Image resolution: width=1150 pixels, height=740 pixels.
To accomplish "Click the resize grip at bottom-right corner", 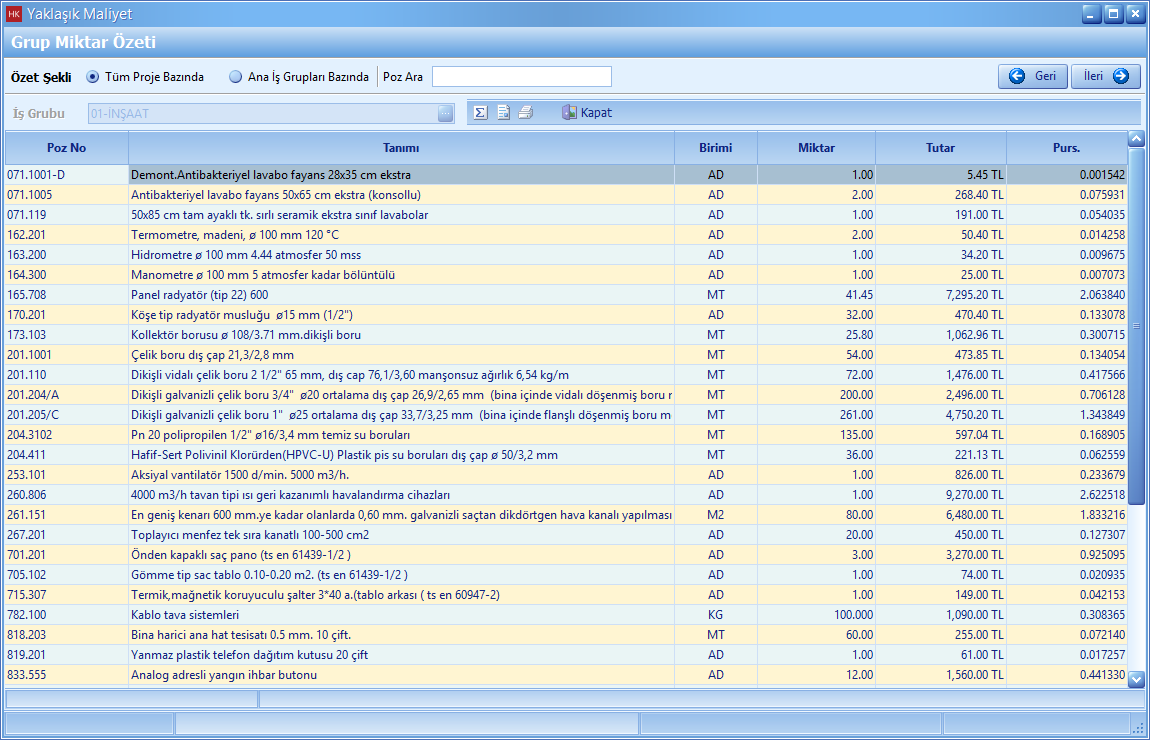I will (1137, 726).
